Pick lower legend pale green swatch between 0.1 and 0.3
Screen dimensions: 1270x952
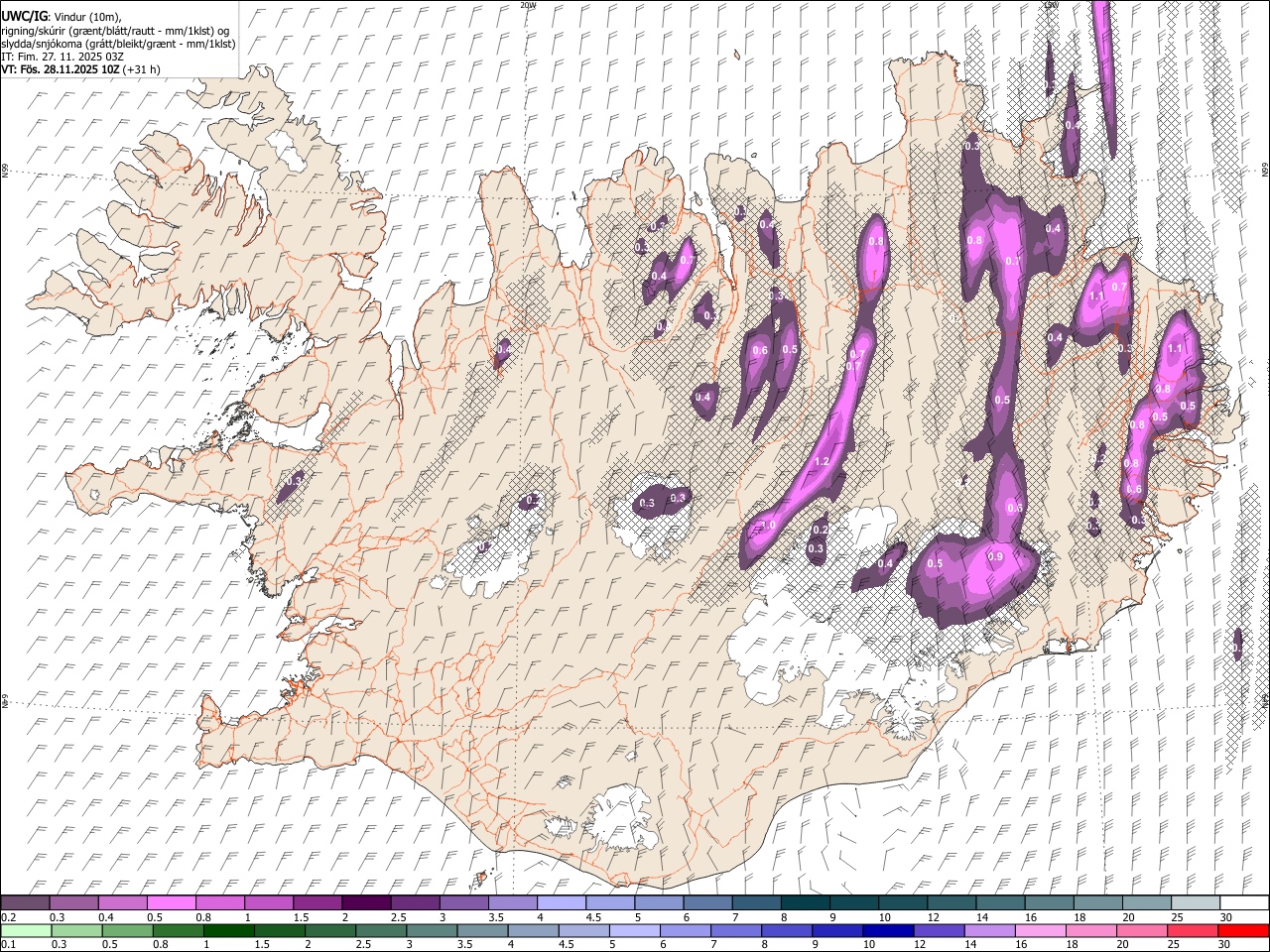click(26, 931)
